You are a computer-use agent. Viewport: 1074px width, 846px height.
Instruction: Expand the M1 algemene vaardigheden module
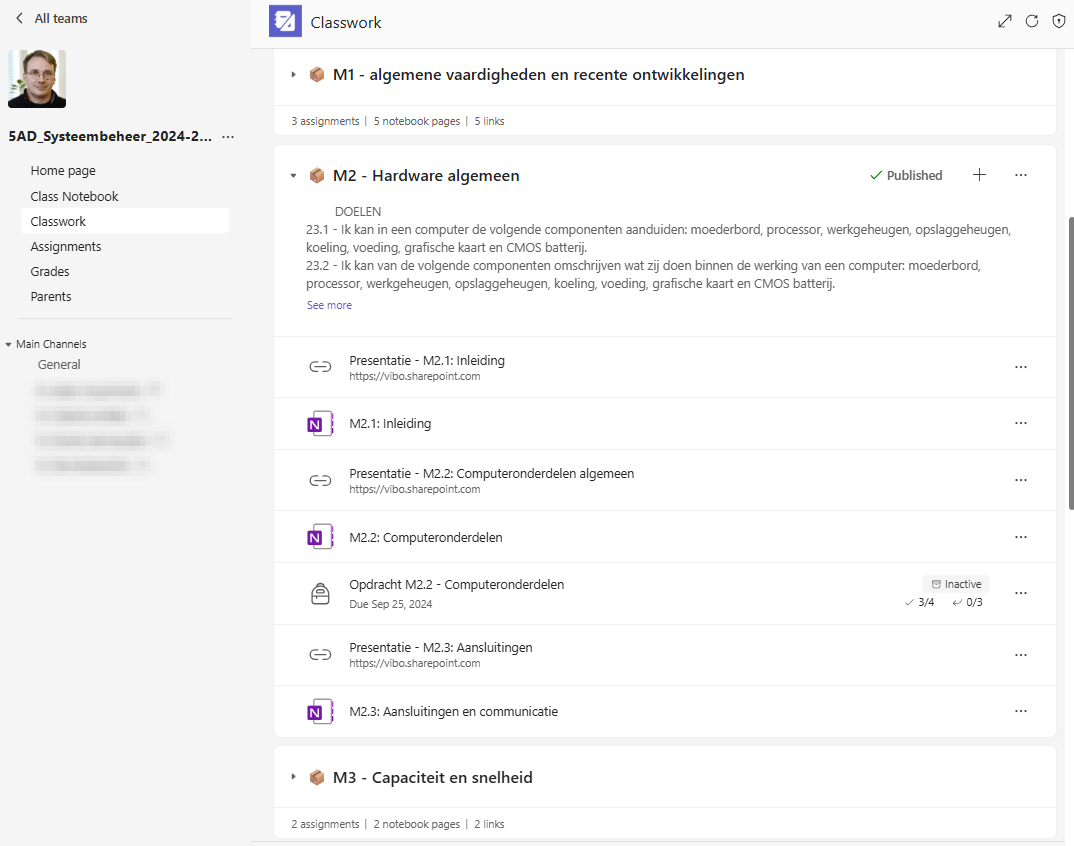[x=293, y=75]
